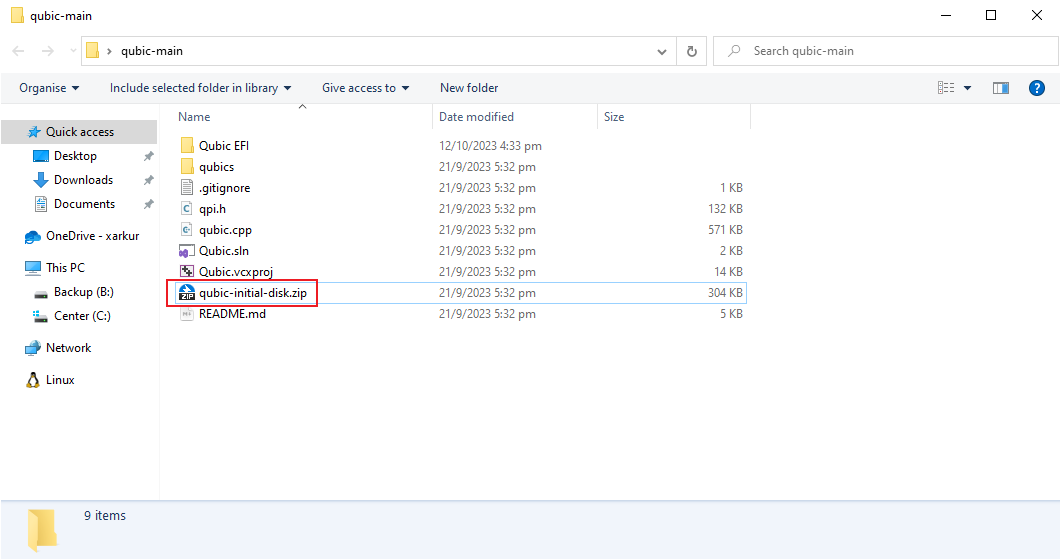Change view layout icon
This screenshot has height=560, width=1061.
point(946,88)
